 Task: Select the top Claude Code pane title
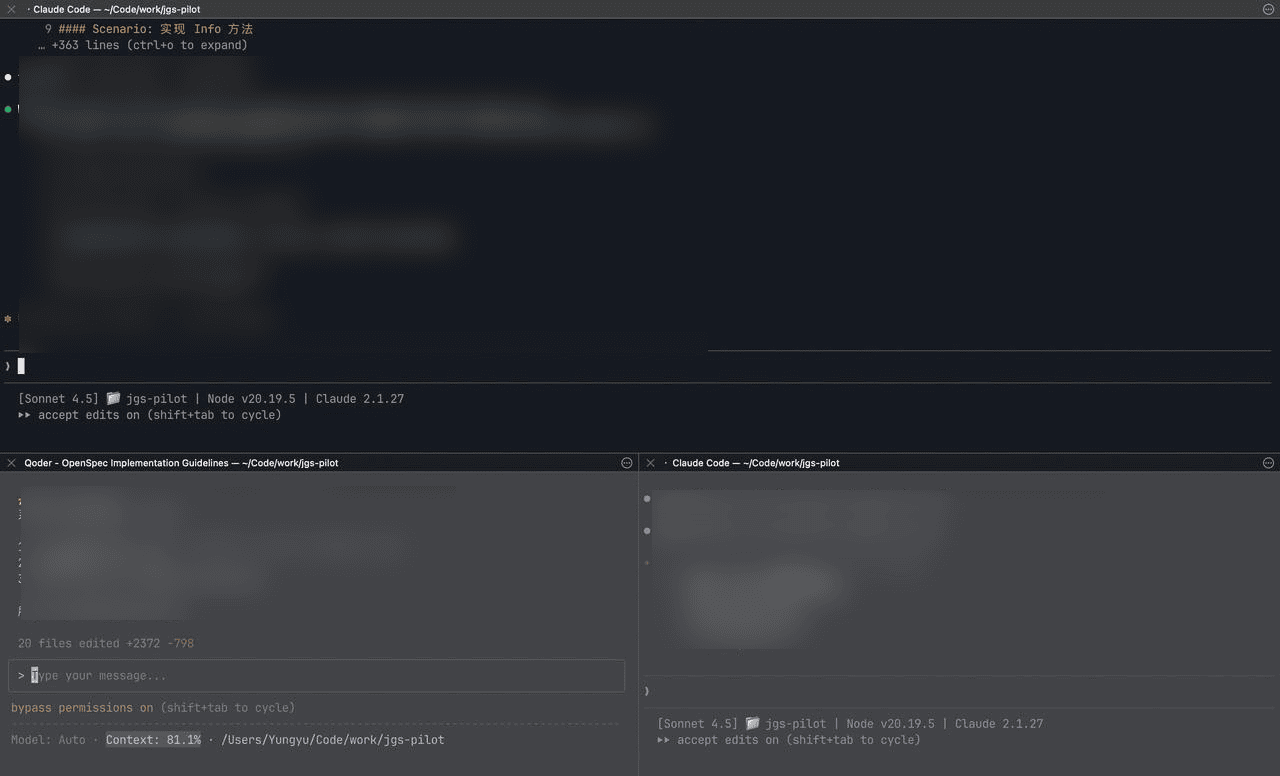coord(116,9)
